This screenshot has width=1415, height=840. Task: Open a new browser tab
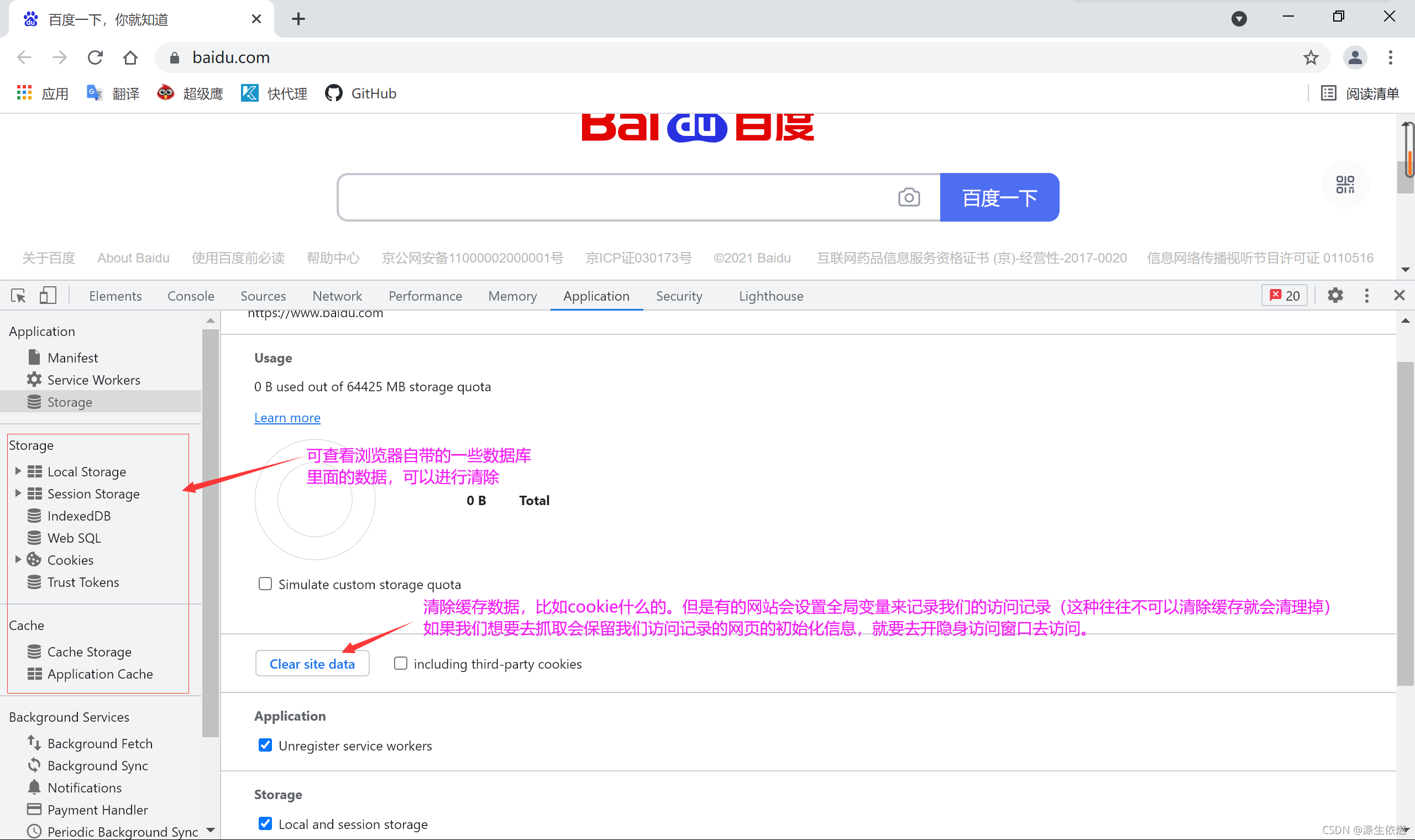pyautogui.click(x=298, y=19)
